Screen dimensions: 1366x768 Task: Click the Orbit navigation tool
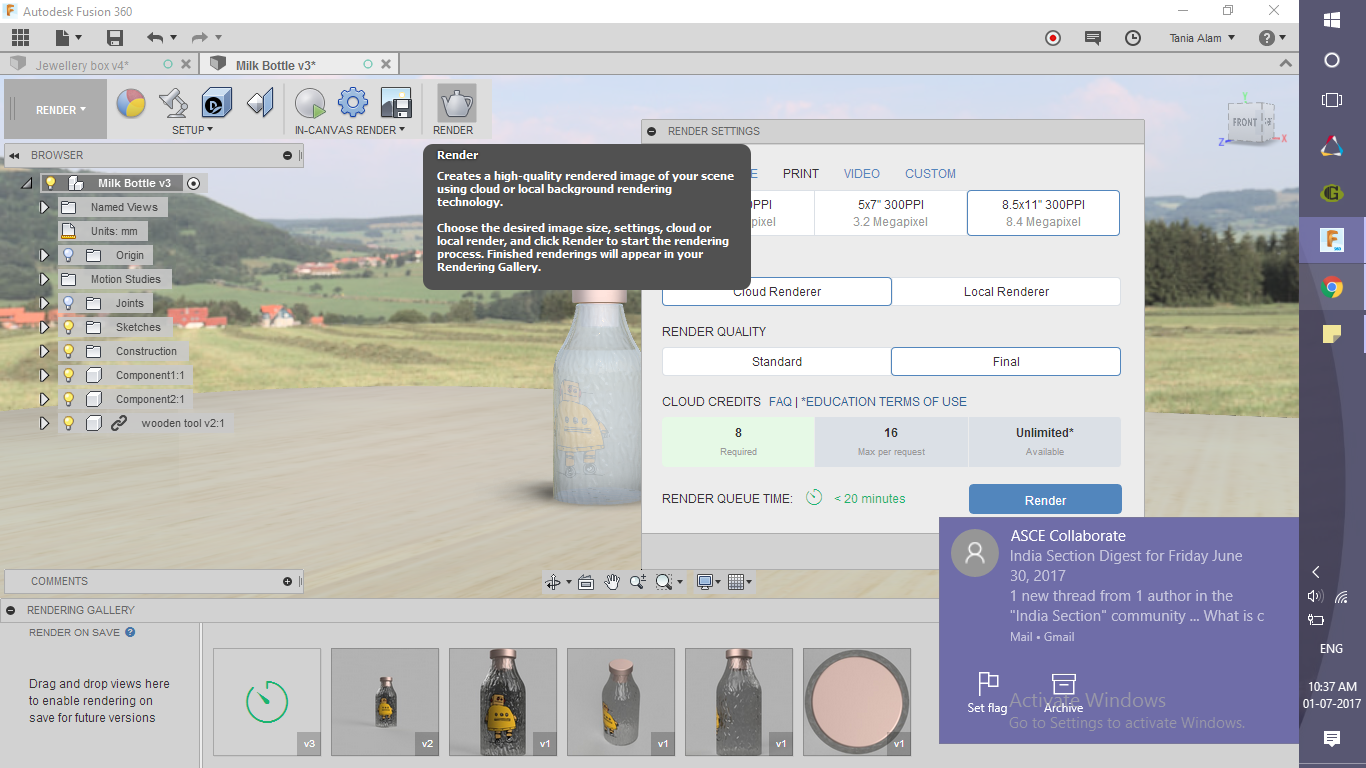[x=552, y=582]
